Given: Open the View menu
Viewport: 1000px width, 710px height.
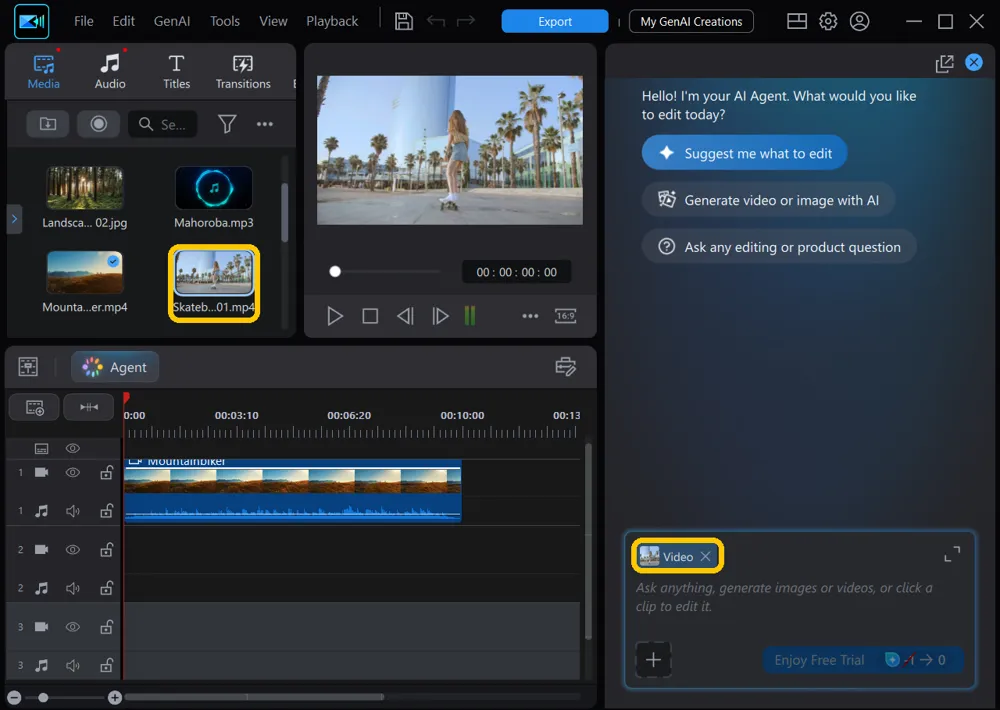Looking at the screenshot, I should 273,21.
